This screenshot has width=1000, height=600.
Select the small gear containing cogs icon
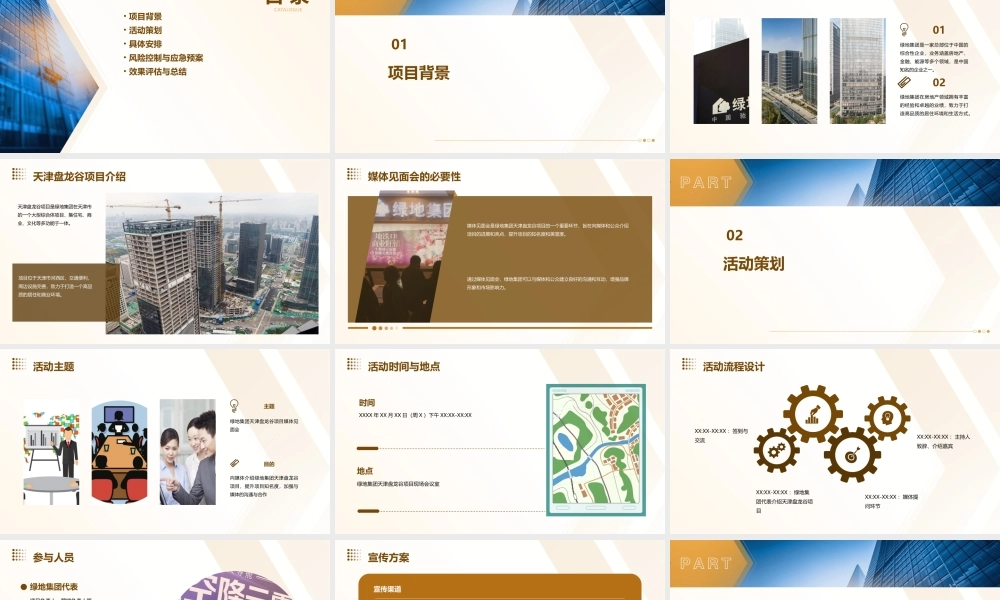776,450
